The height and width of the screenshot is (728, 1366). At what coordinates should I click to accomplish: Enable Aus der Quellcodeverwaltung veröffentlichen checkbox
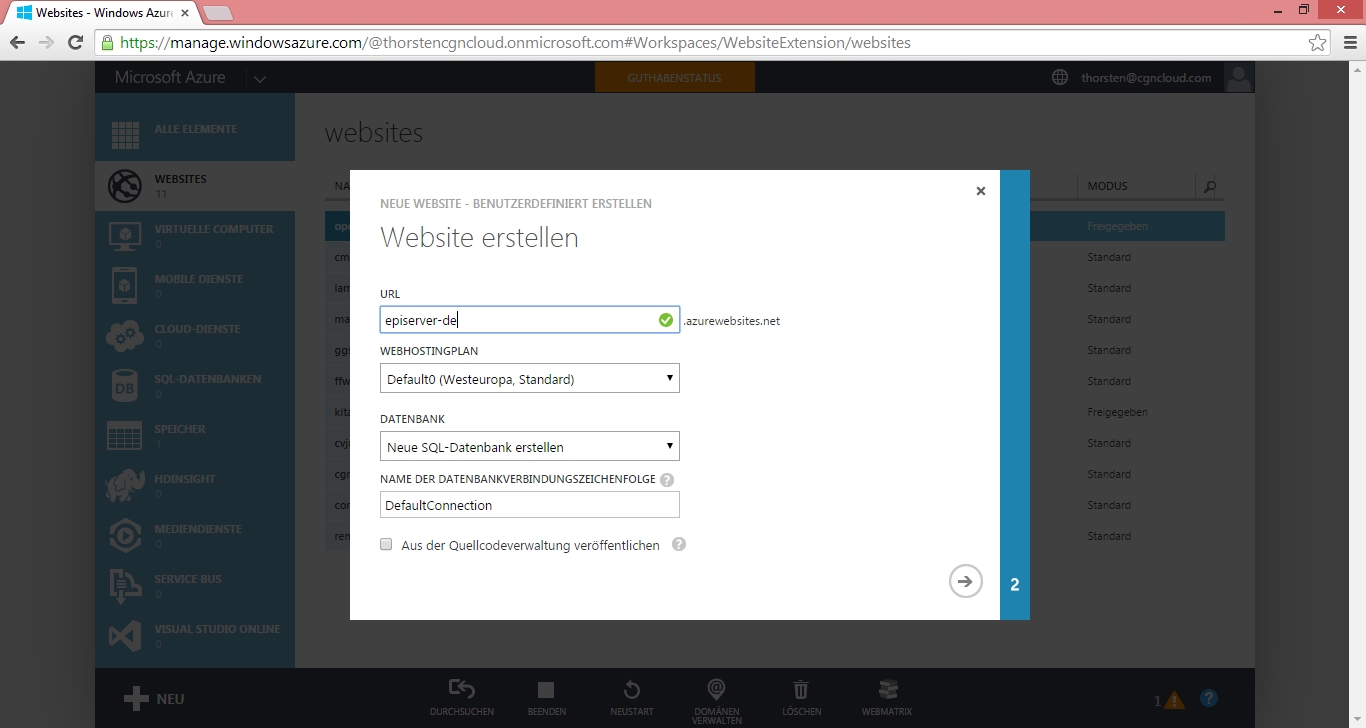click(x=386, y=545)
